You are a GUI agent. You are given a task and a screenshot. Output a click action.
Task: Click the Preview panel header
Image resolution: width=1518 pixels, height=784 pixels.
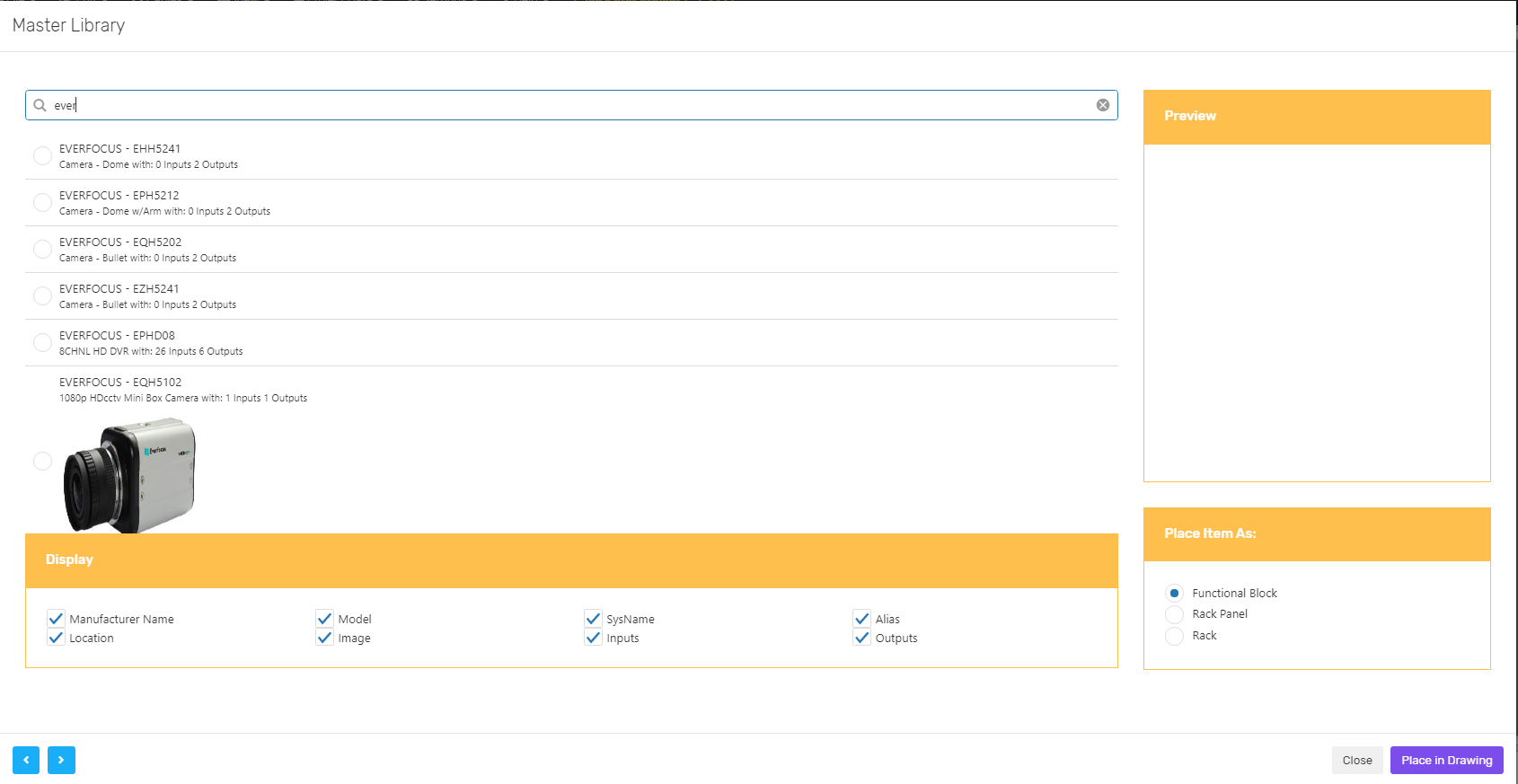click(x=1317, y=117)
